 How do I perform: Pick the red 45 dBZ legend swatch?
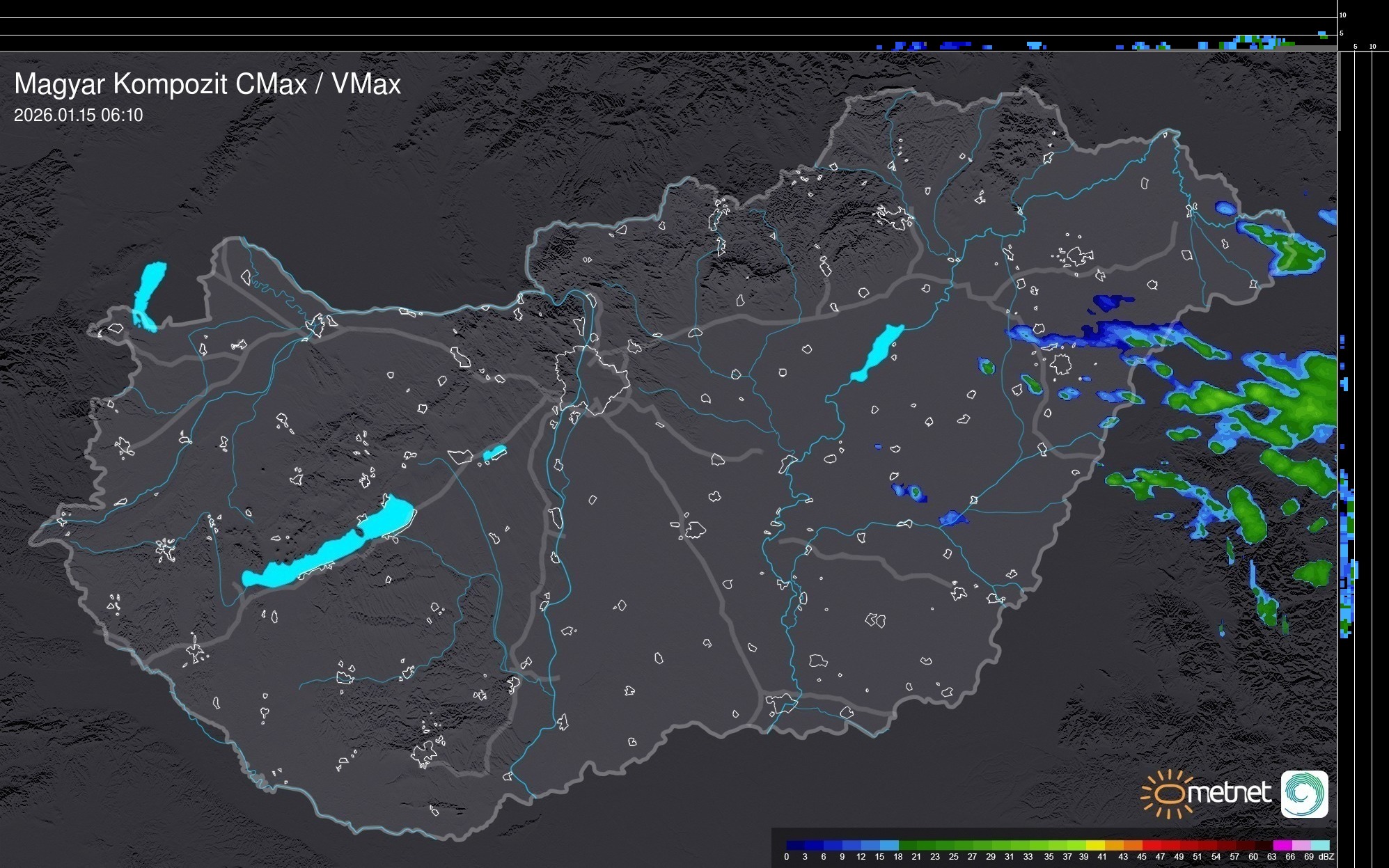click(1150, 846)
